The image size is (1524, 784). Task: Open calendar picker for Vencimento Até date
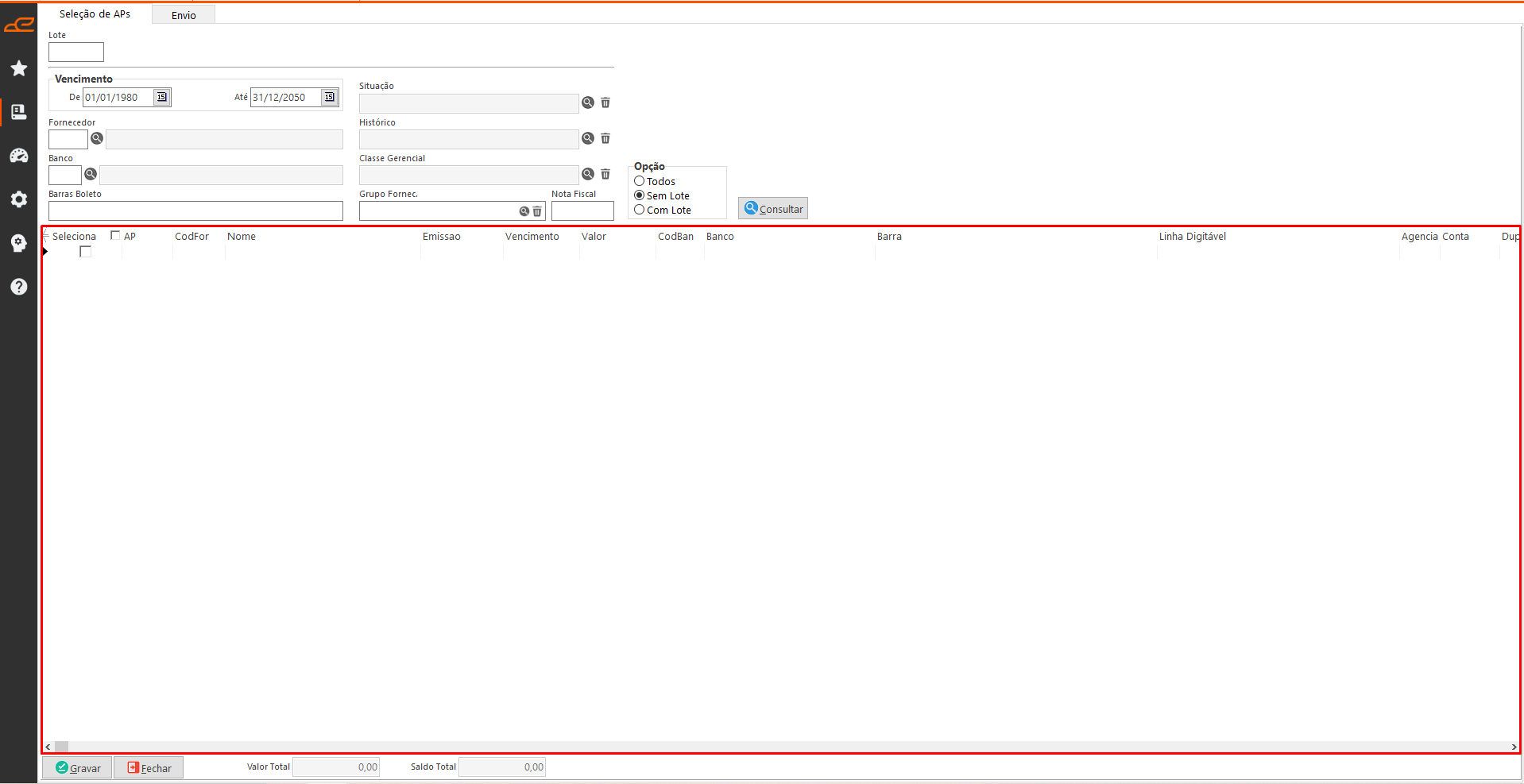click(x=329, y=97)
